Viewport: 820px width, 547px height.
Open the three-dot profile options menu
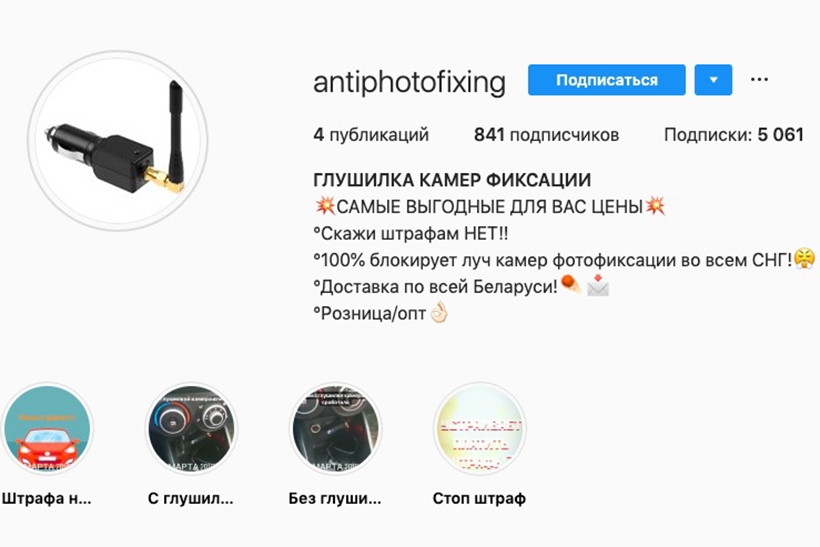click(x=759, y=80)
